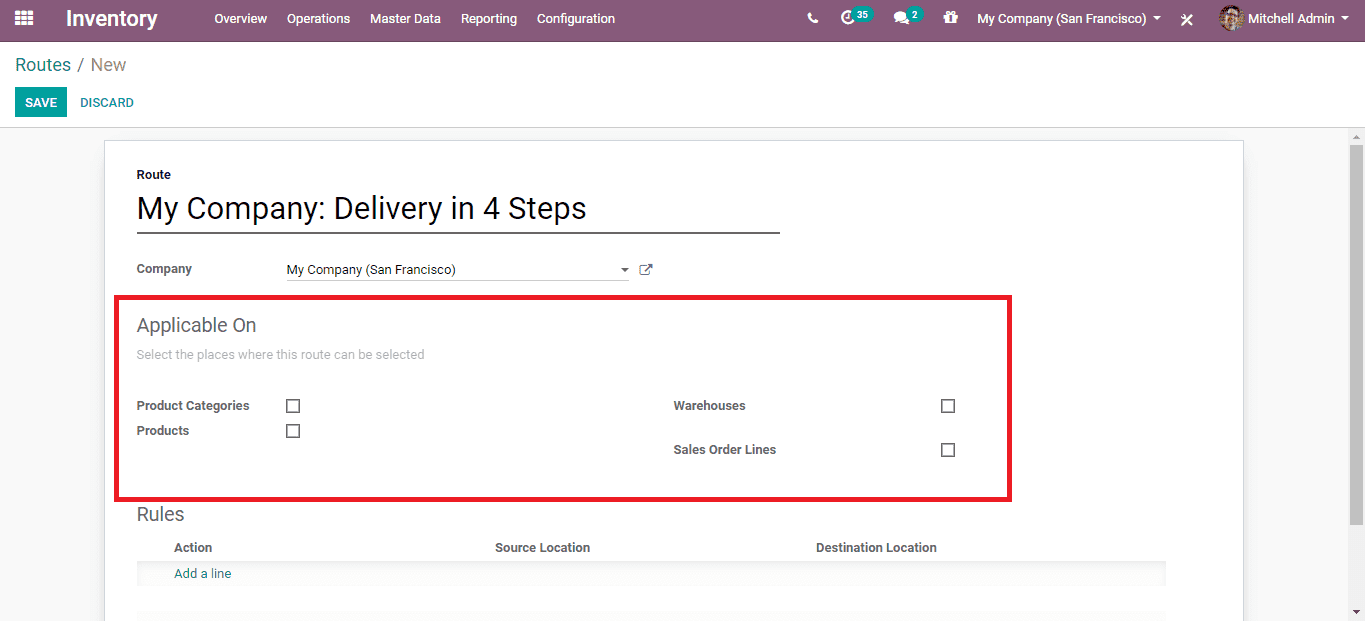This screenshot has height=621, width=1365.
Task: Click the Destination Location column header
Action: point(876,548)
